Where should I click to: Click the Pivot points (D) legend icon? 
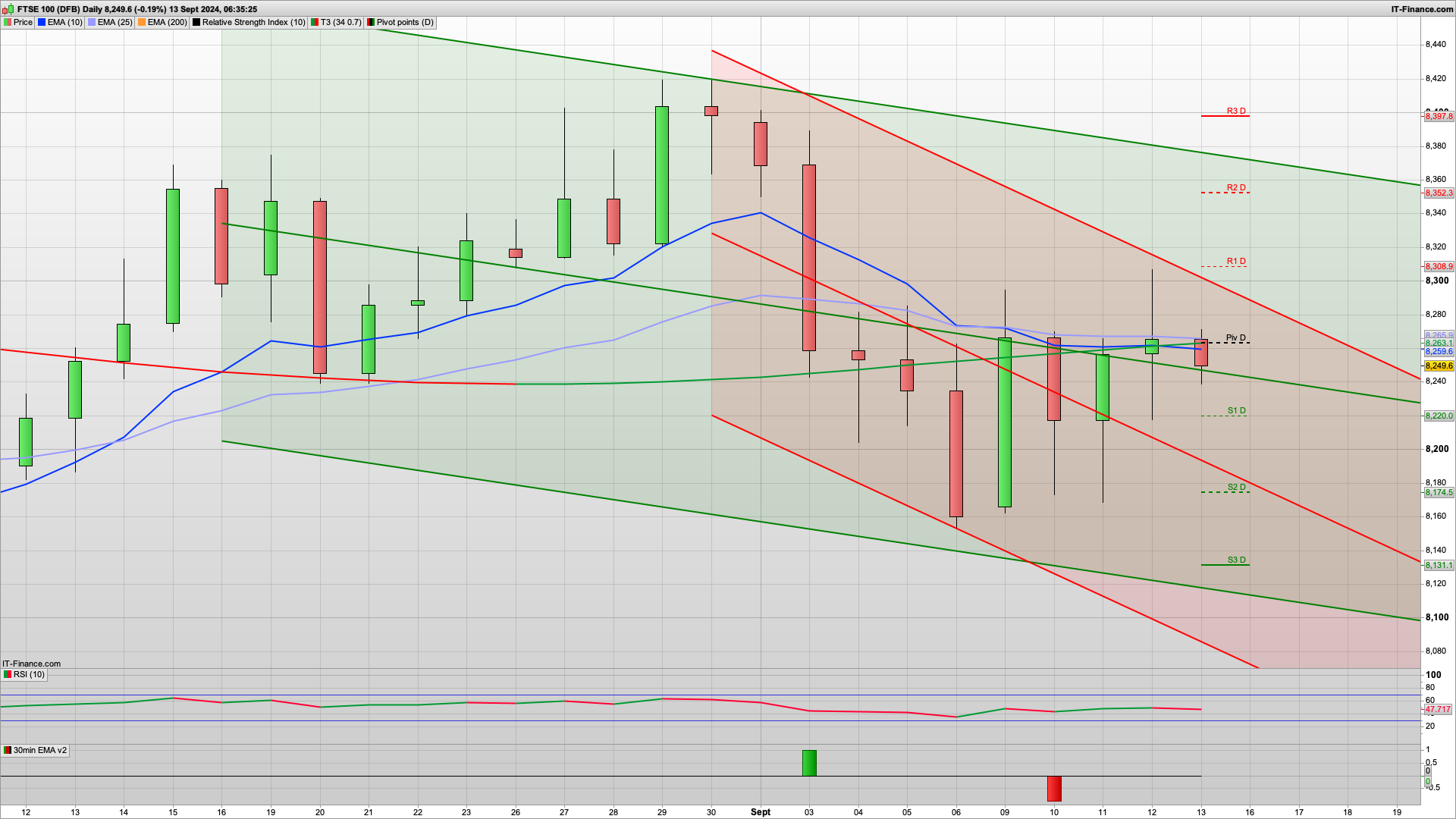pyautogui.click(x=371, y=22)
